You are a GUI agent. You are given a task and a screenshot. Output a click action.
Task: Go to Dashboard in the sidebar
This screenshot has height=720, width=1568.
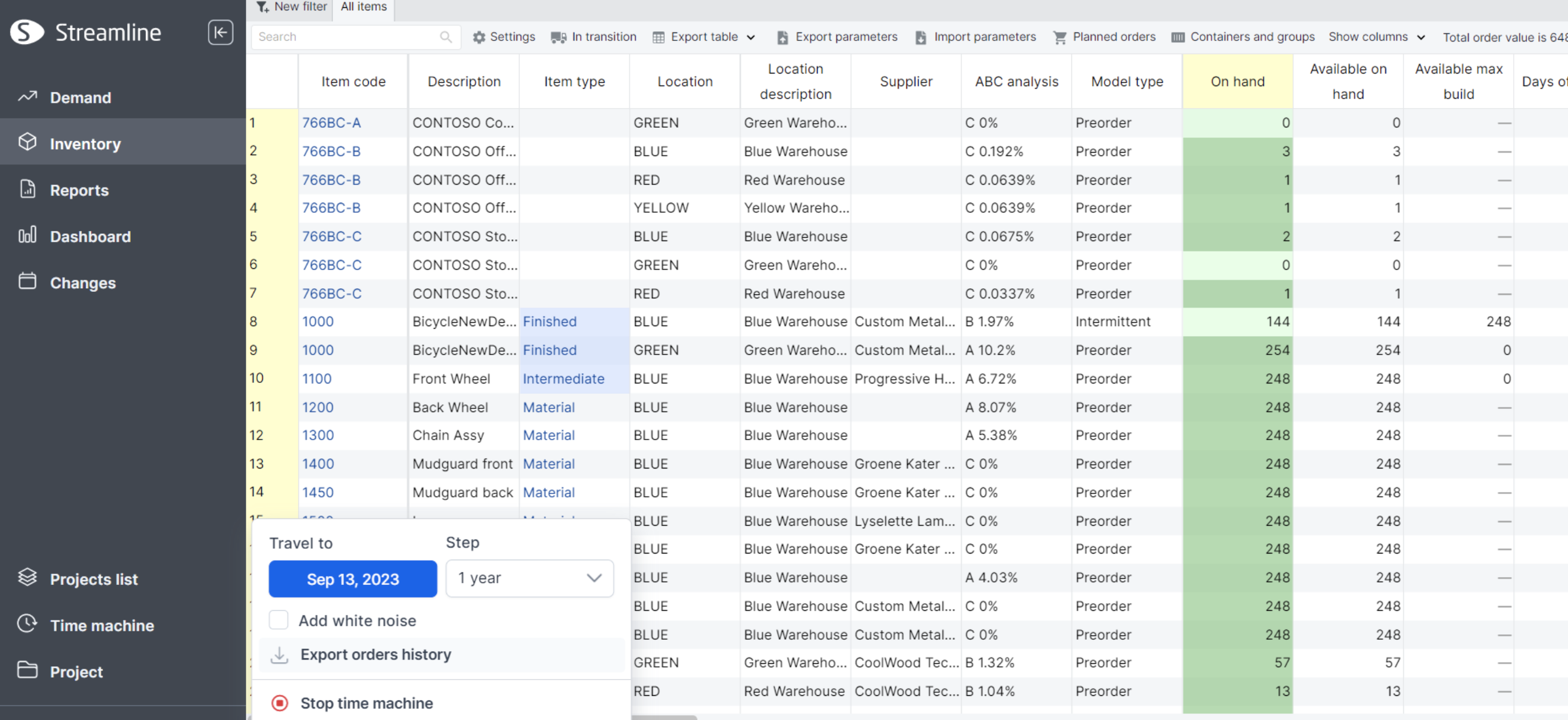point(90,236)
